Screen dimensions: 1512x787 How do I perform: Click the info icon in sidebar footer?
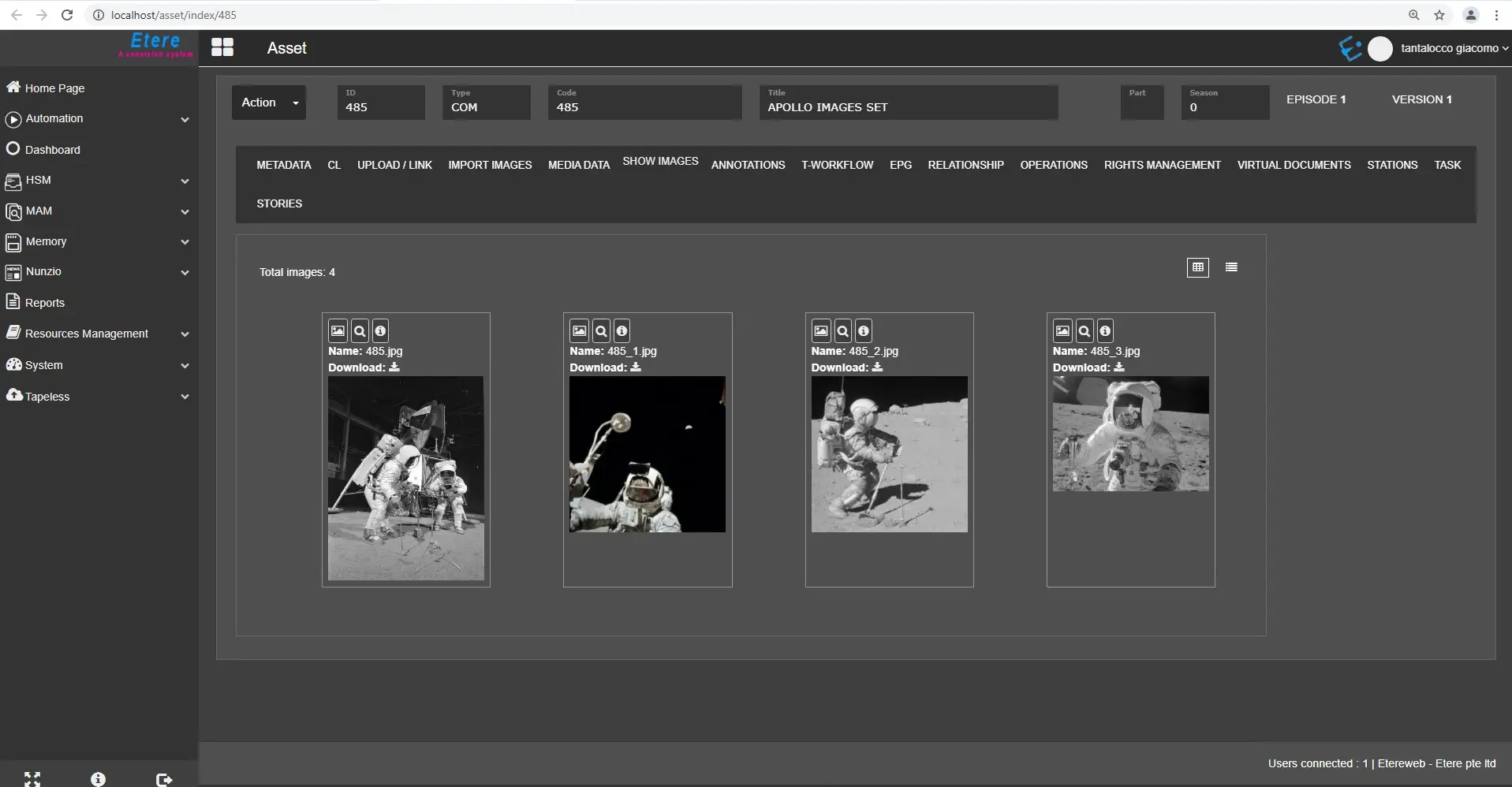point(98,779)
